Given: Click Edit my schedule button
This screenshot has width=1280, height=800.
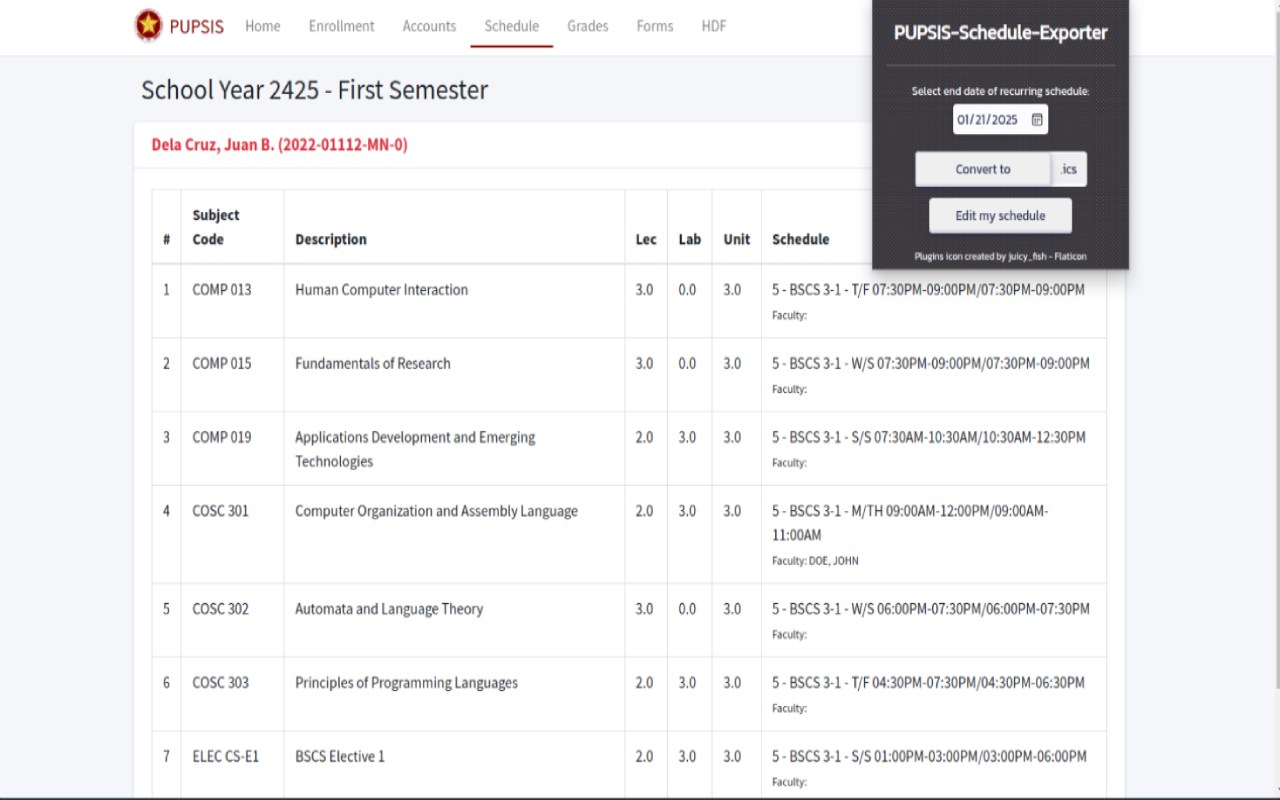Looking at the screenshot, I should (1000, 215).
